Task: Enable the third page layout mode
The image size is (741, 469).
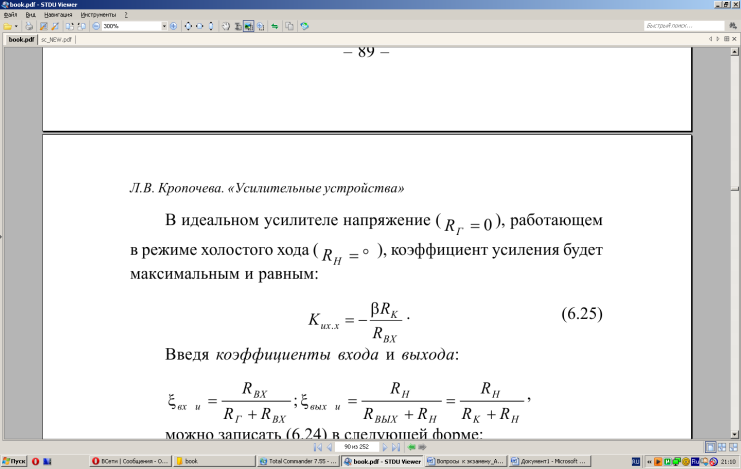Action: 733,447
